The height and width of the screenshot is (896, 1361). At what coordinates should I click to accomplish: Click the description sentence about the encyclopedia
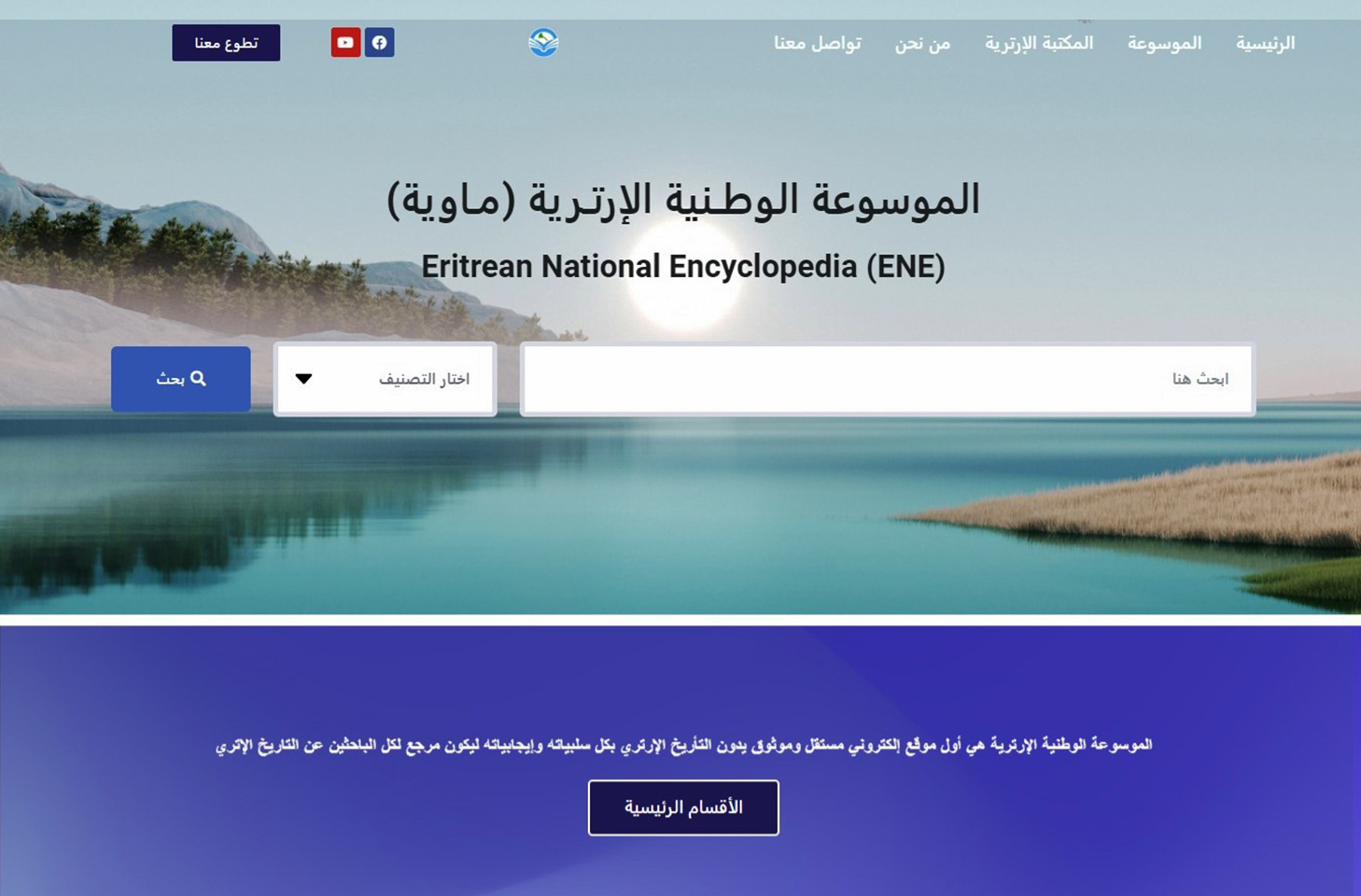point(683,745)
